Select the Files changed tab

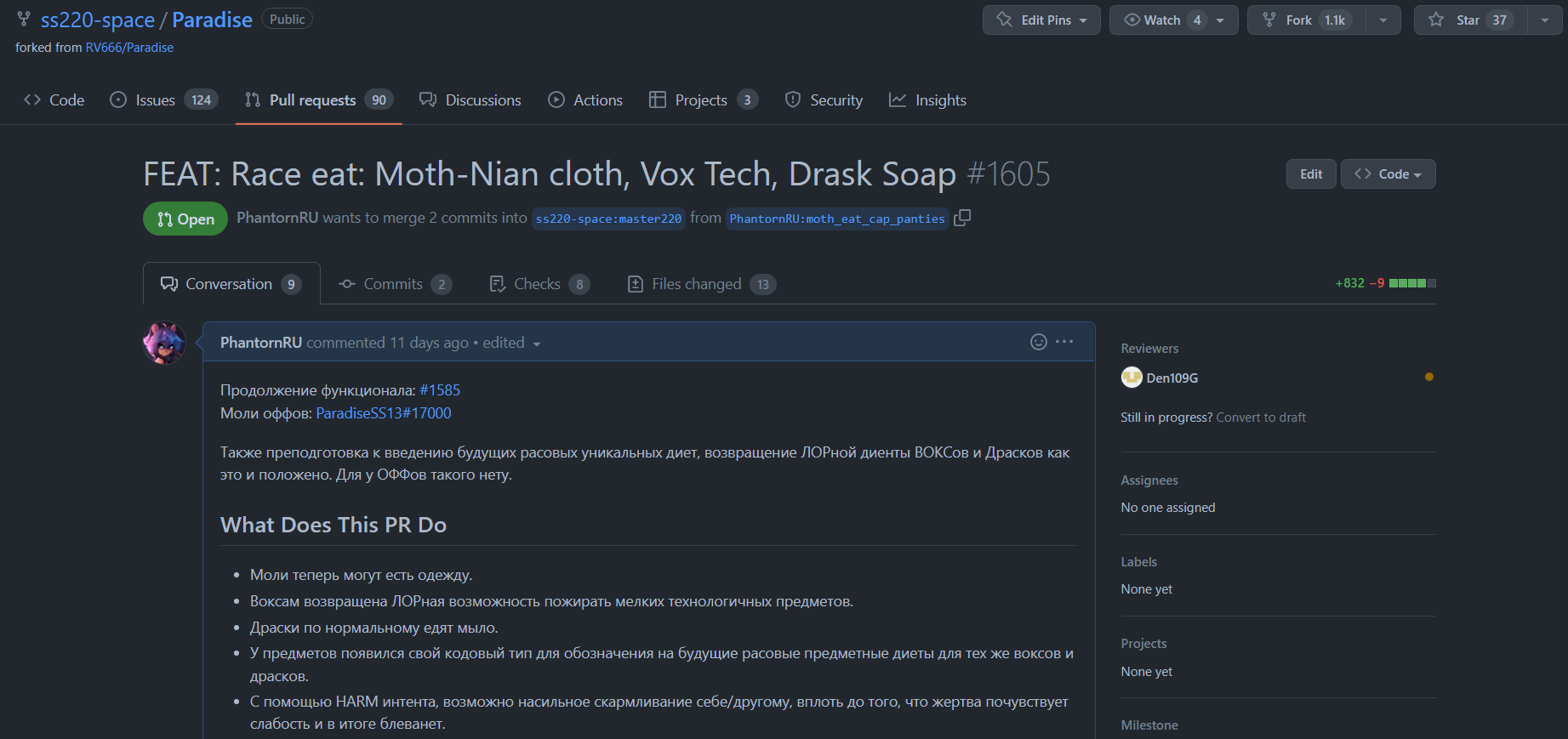coord(702,284)
